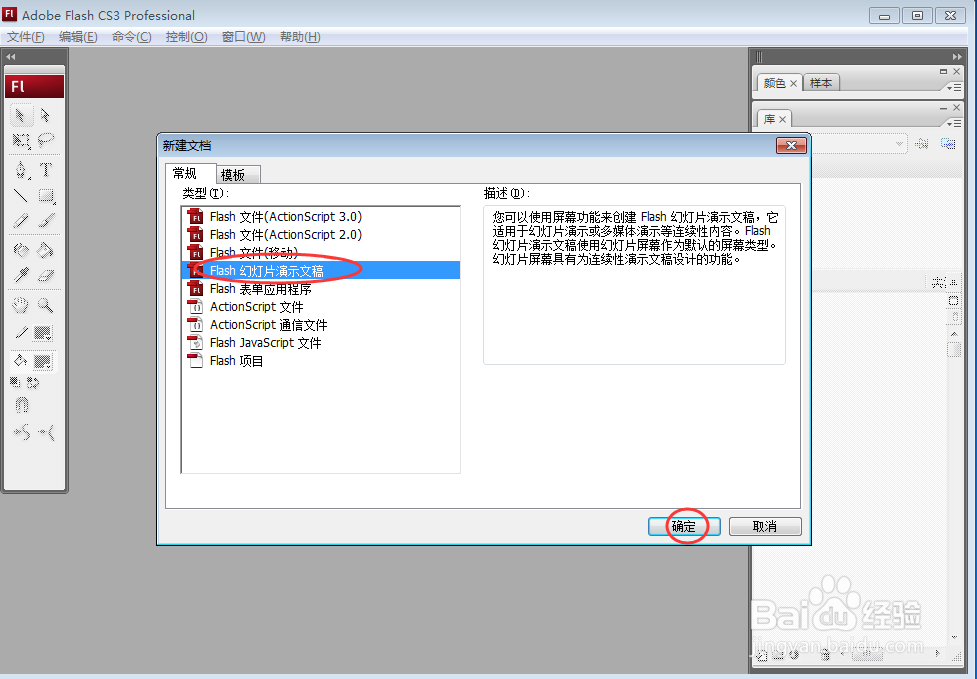The height and width of the screenshot is (679, 977).
Task: Switch to the 颜色 panel tab
Action: tap(774, 83)
